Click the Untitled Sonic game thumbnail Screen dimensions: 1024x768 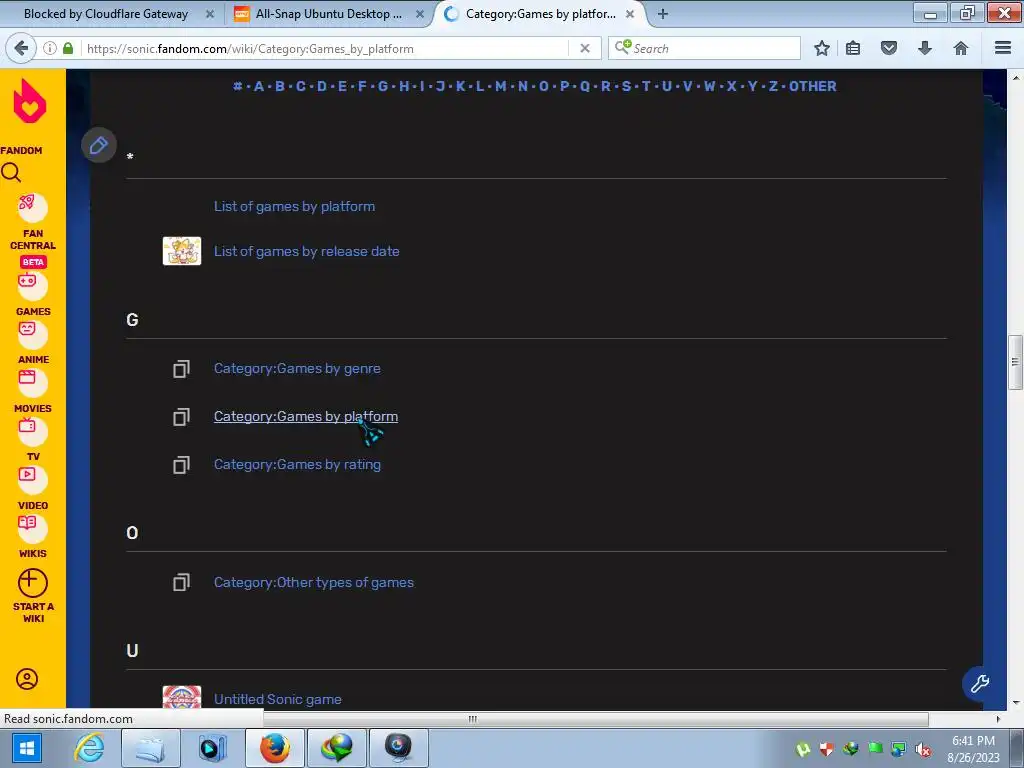182,697
